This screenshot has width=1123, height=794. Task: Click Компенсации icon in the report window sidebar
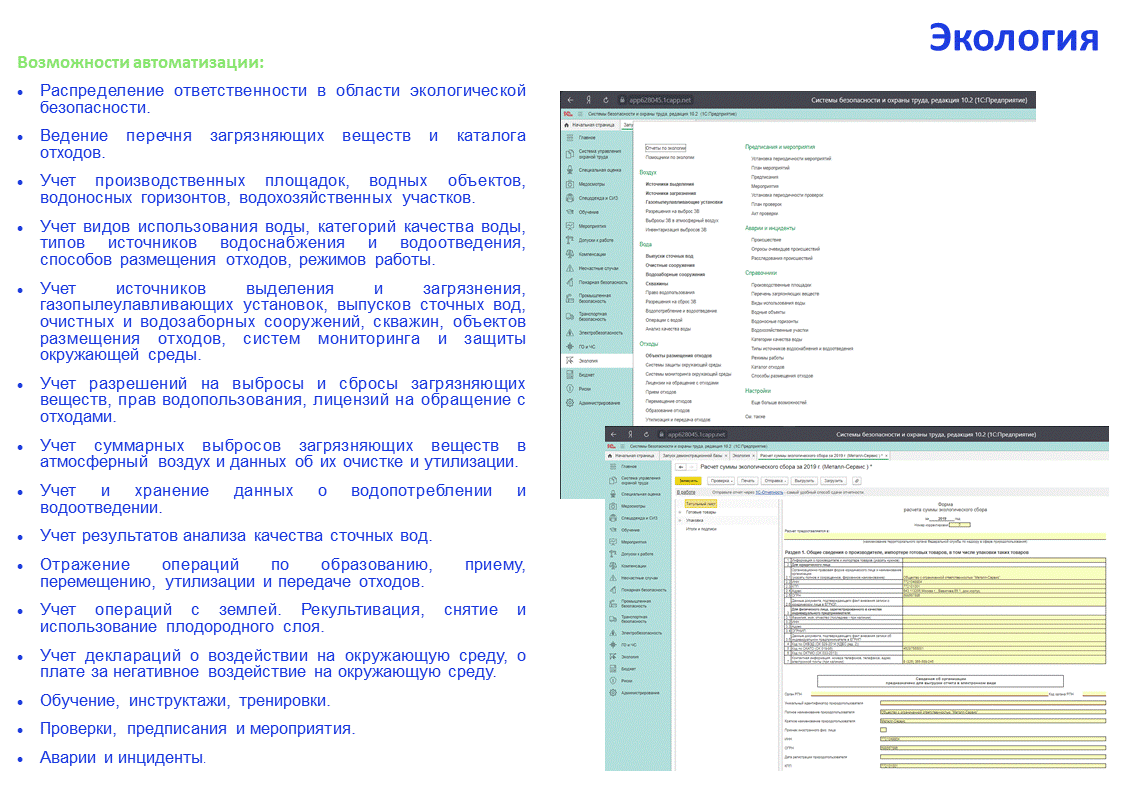coord(613,566)
